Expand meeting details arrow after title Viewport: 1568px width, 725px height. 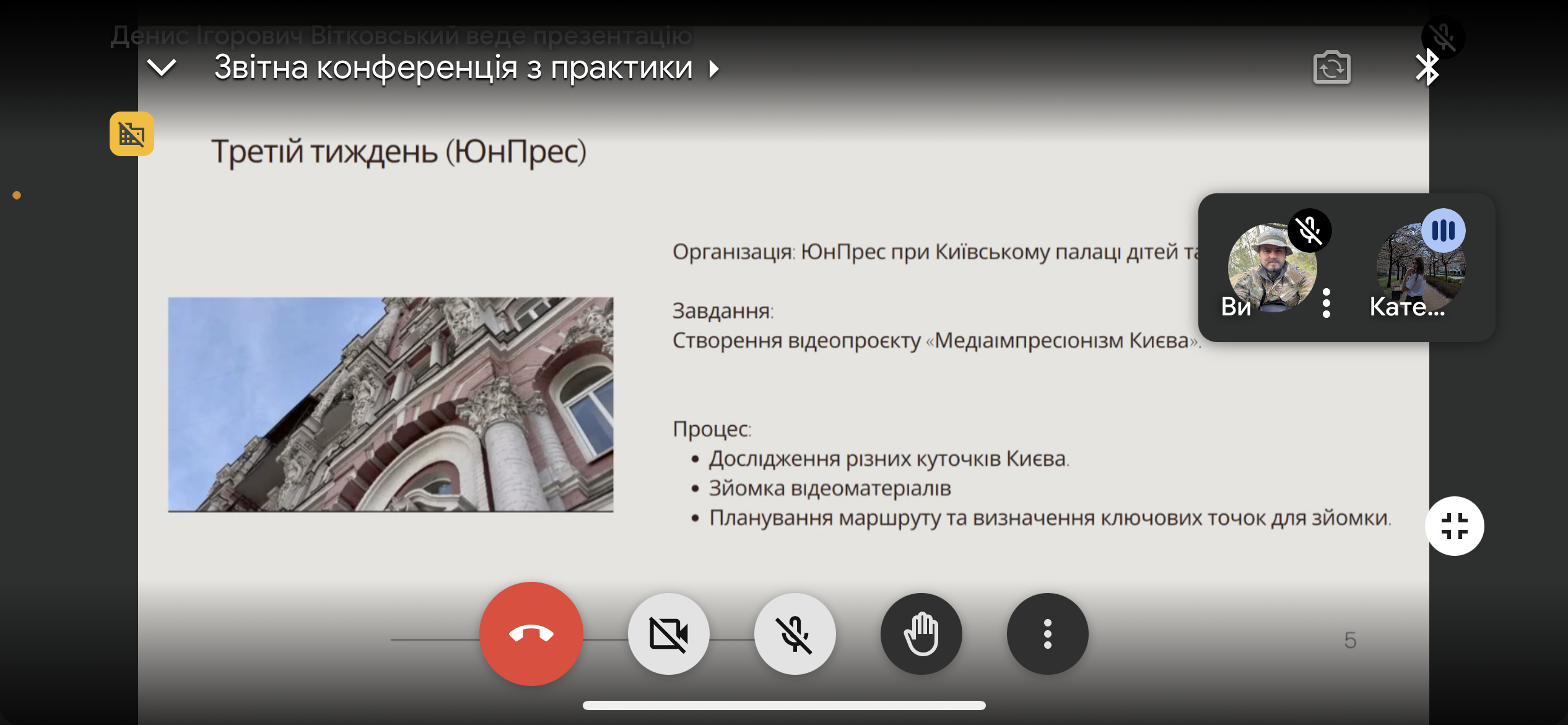tap(714, 68)
